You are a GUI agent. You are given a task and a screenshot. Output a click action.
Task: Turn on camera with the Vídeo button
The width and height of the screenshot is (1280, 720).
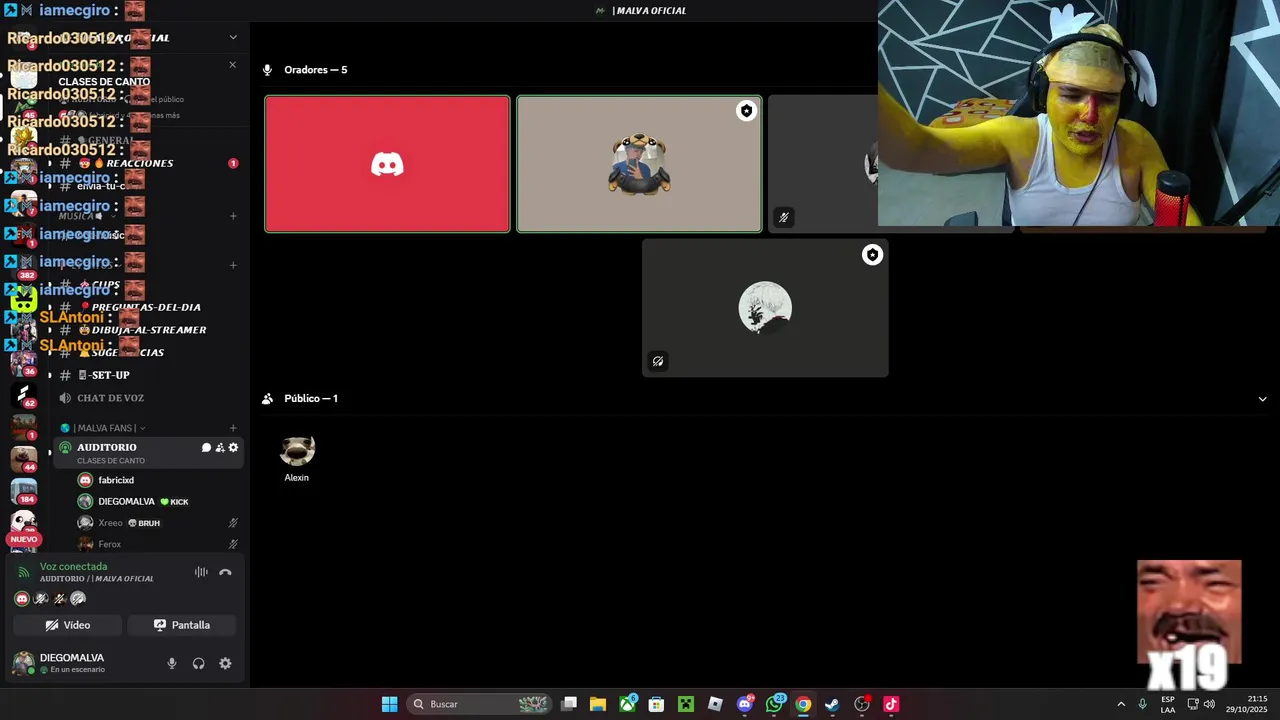[68, 625]
